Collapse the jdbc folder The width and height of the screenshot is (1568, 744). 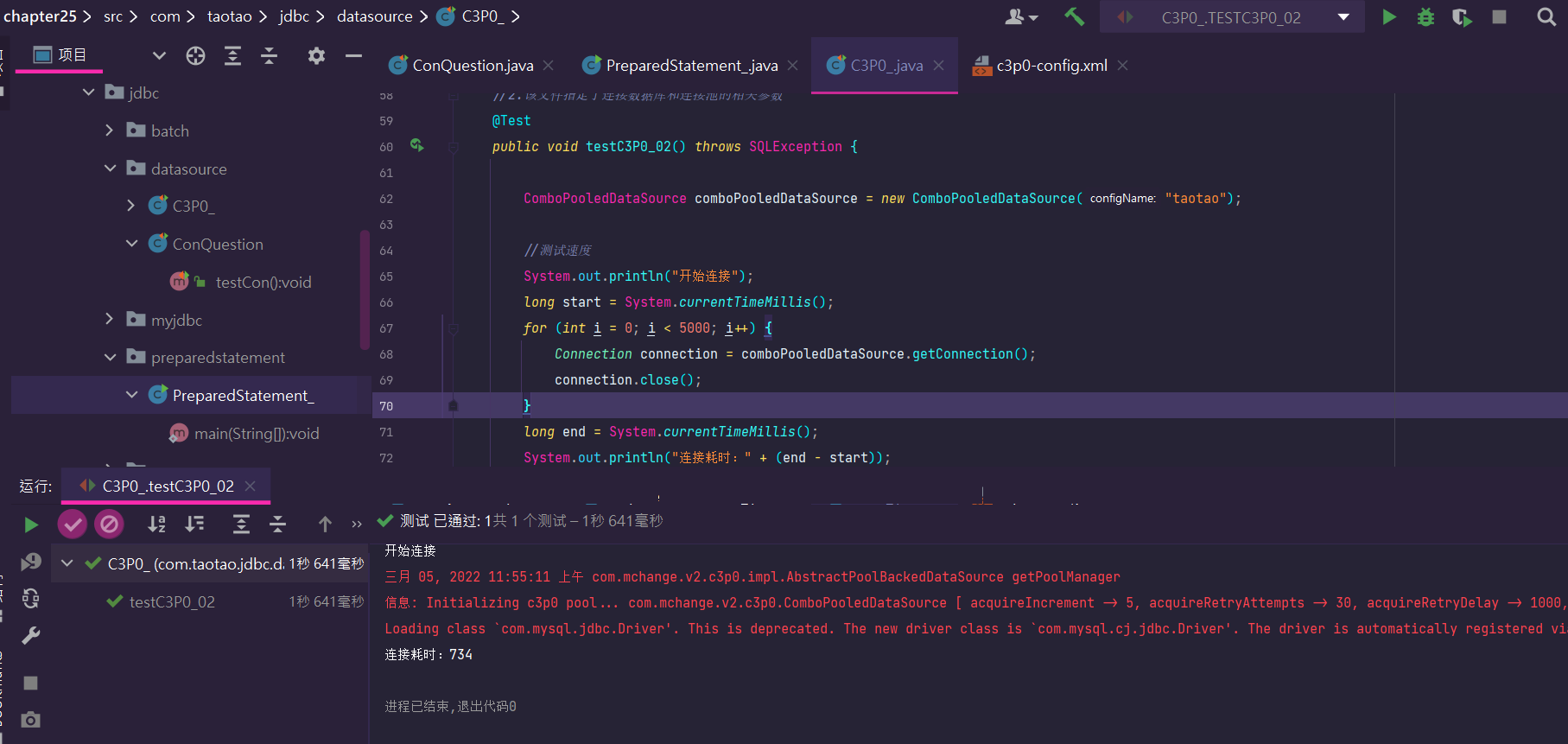point(88,92)
